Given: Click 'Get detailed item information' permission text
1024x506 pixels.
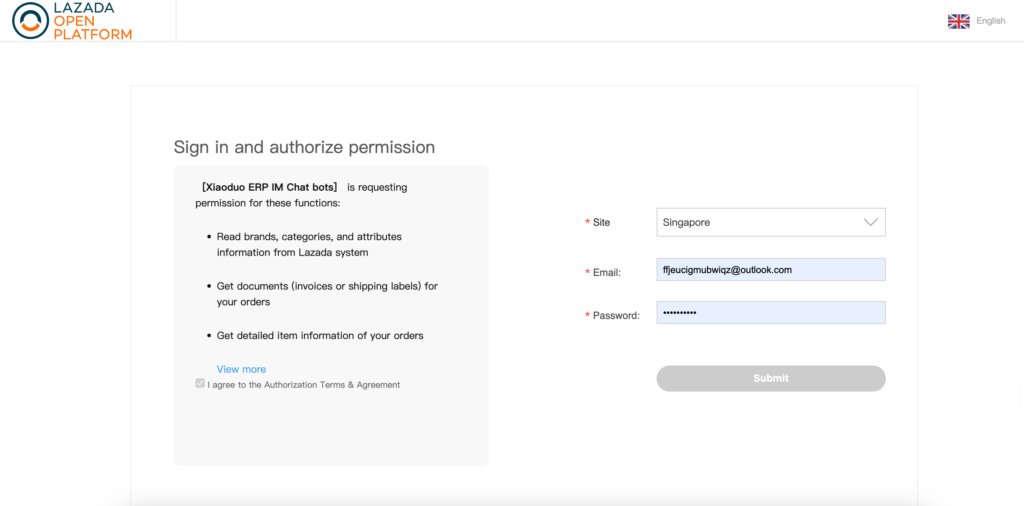Looking at the screenshot, I should 320,336.
